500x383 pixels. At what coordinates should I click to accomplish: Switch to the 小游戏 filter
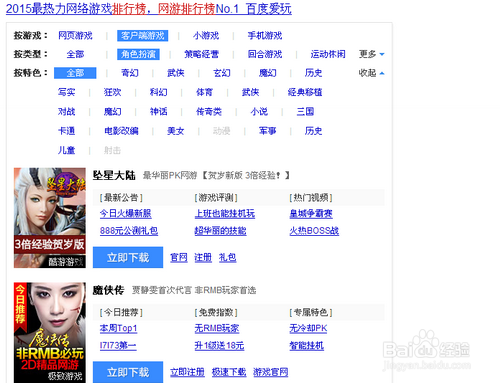(x=206, y=36)
